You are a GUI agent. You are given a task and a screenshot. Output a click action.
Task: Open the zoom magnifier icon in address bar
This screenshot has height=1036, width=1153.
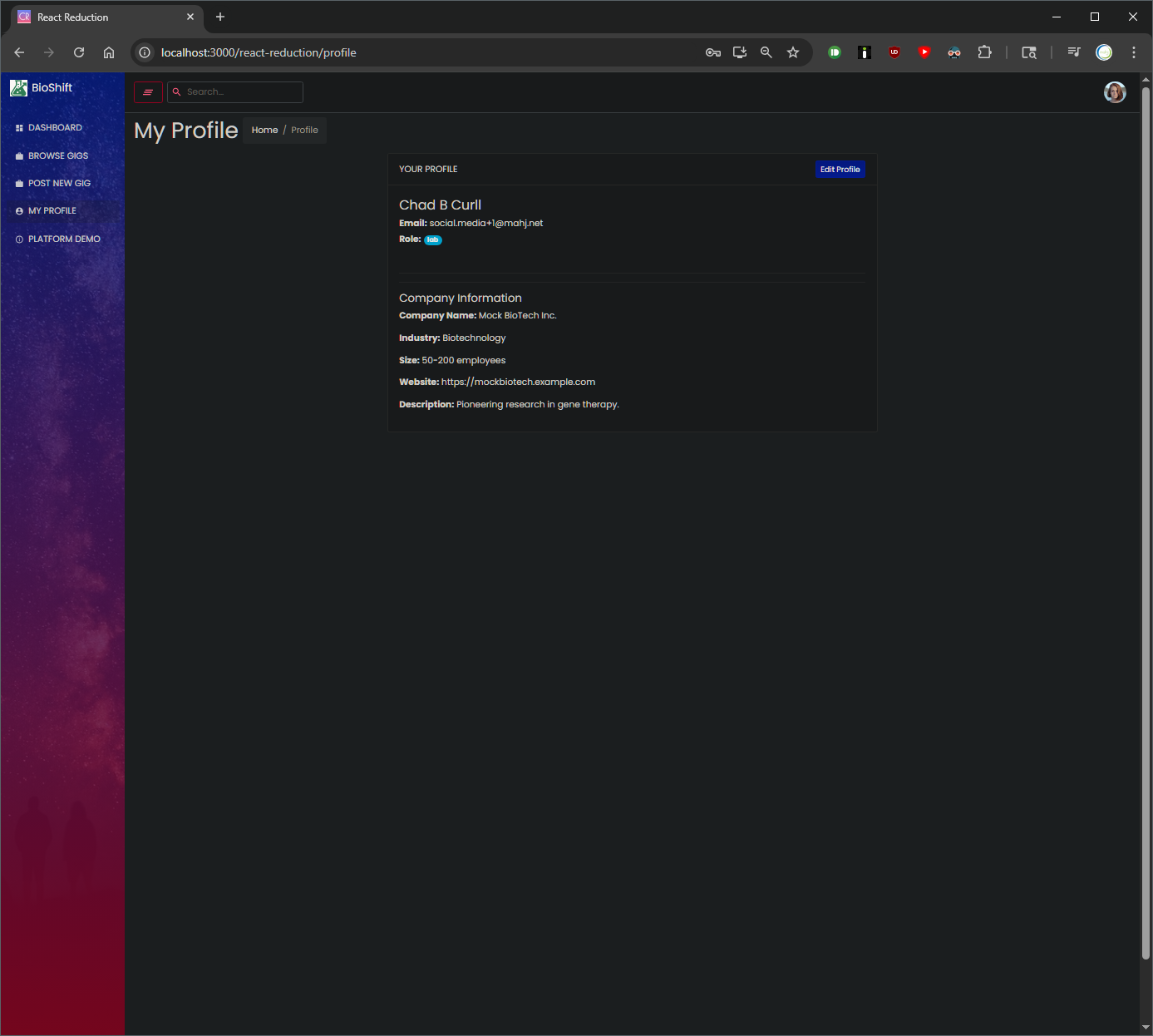point(766,52)
